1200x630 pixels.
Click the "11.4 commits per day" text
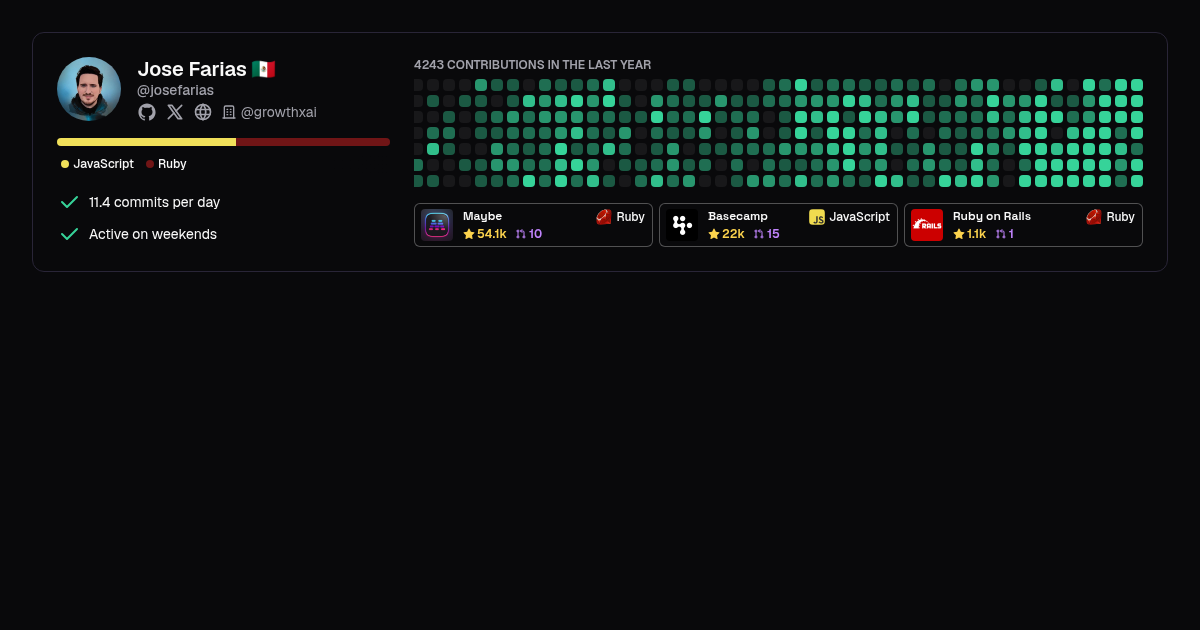(155, 202)
